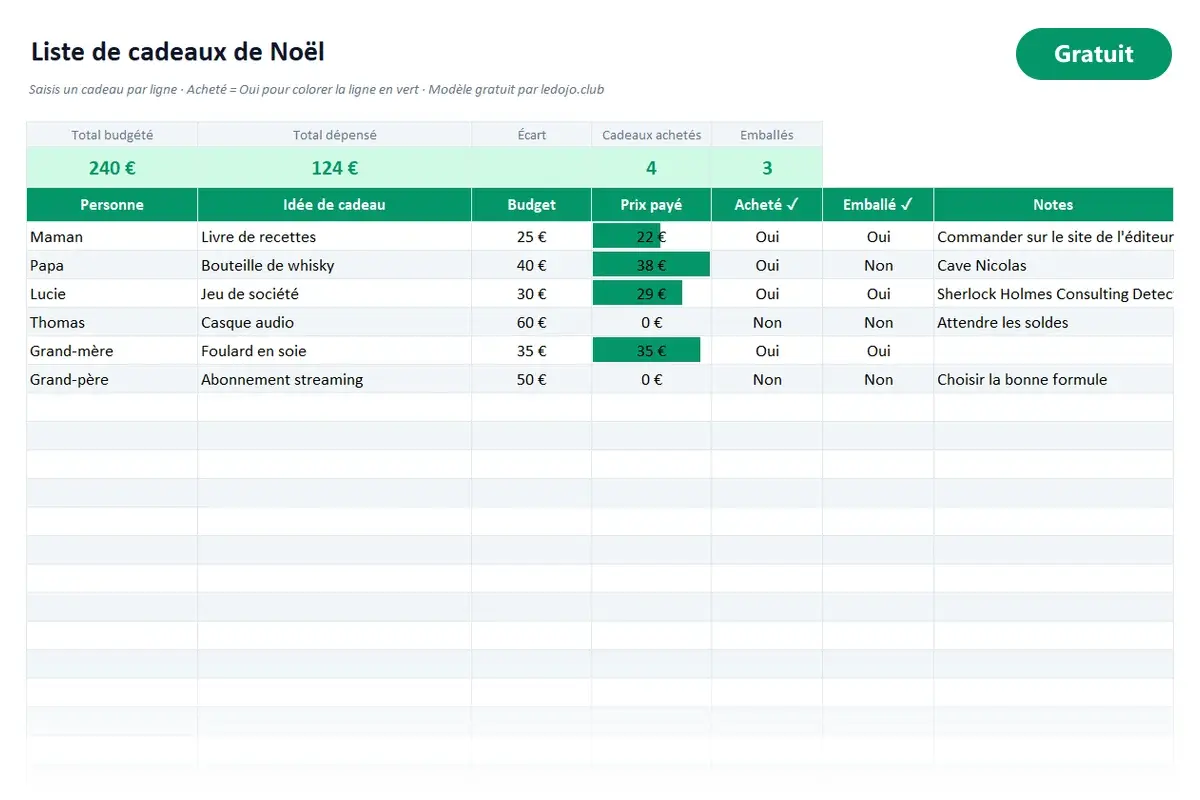Screen dimensions: 1200x800
Task: Select the Attendre les soldes note
Action: tap(1053, 322)
